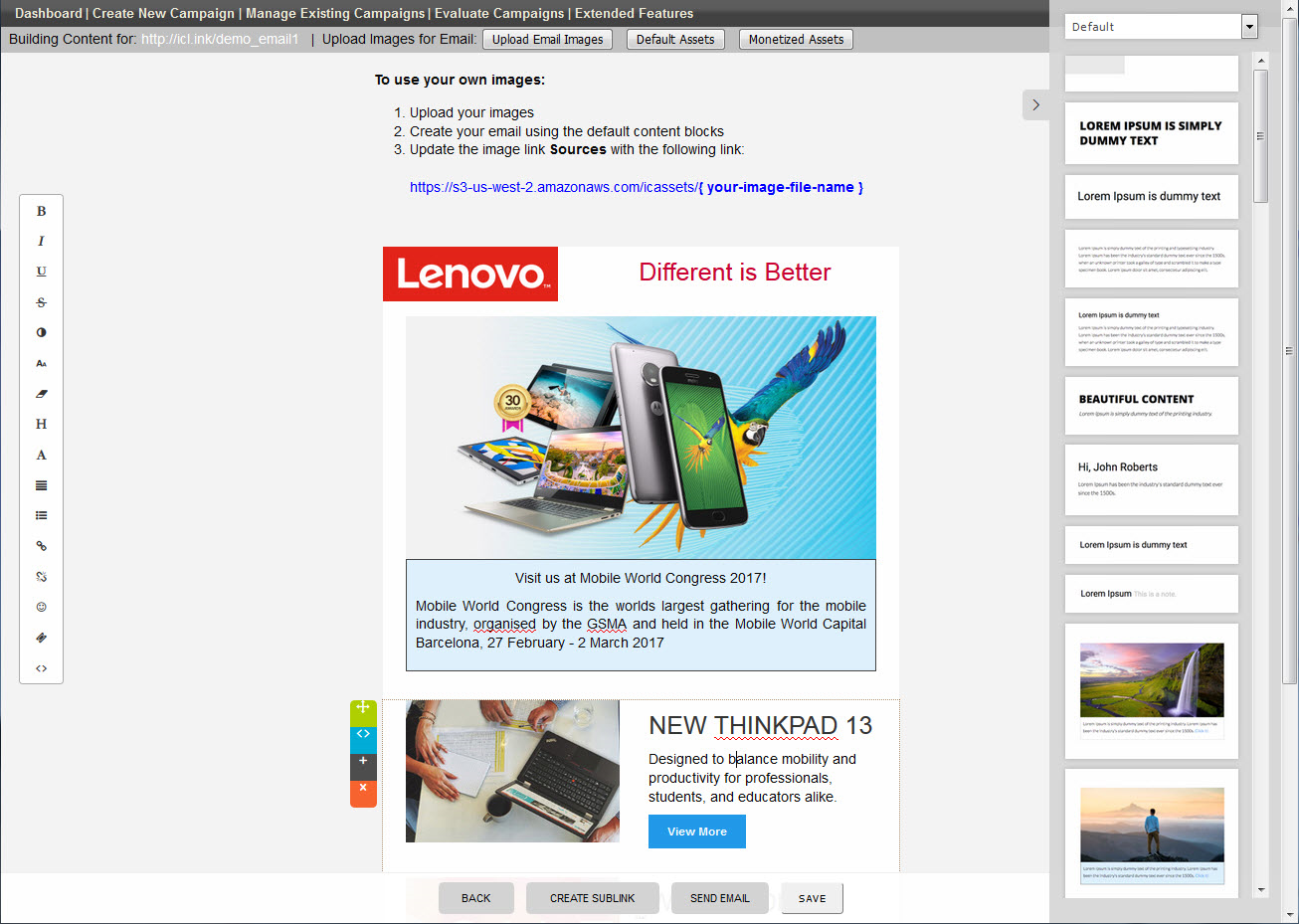This screenshot has height=924, width=1299.
Task: Apply strikethrough formatting
Action: click(41, 302)
